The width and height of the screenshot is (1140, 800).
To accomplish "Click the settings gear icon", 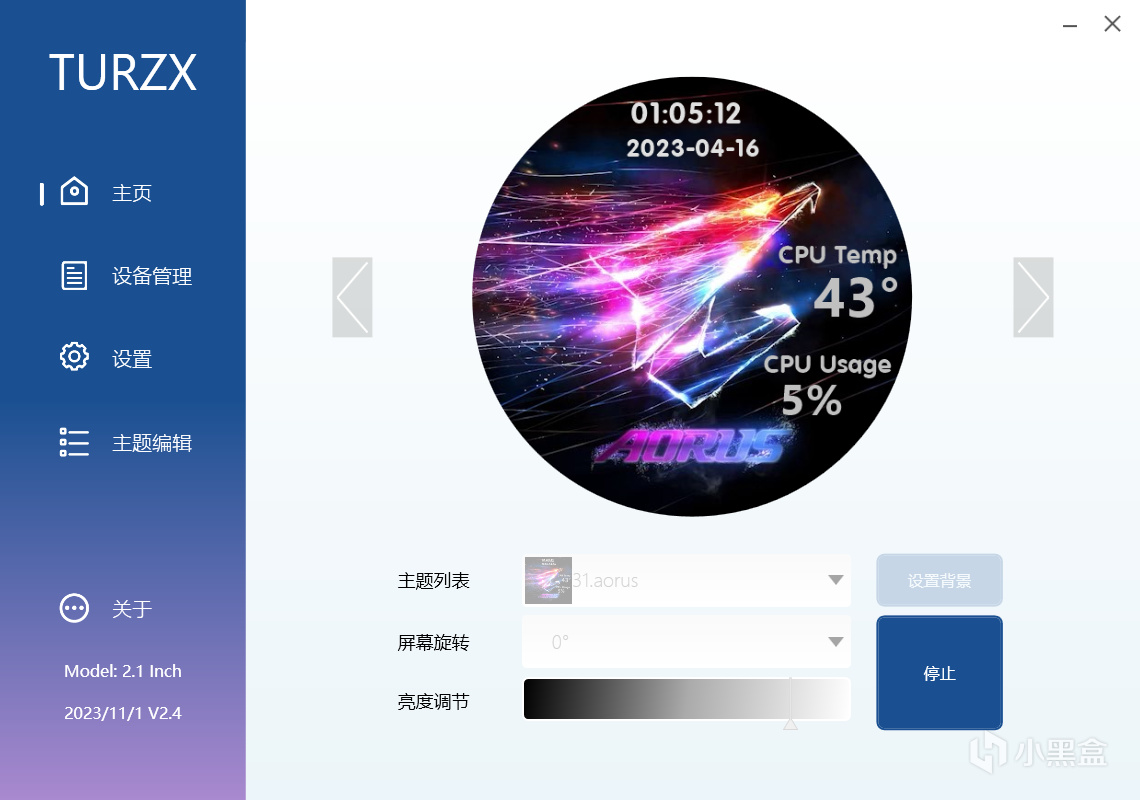I will [x=74, y=357].
